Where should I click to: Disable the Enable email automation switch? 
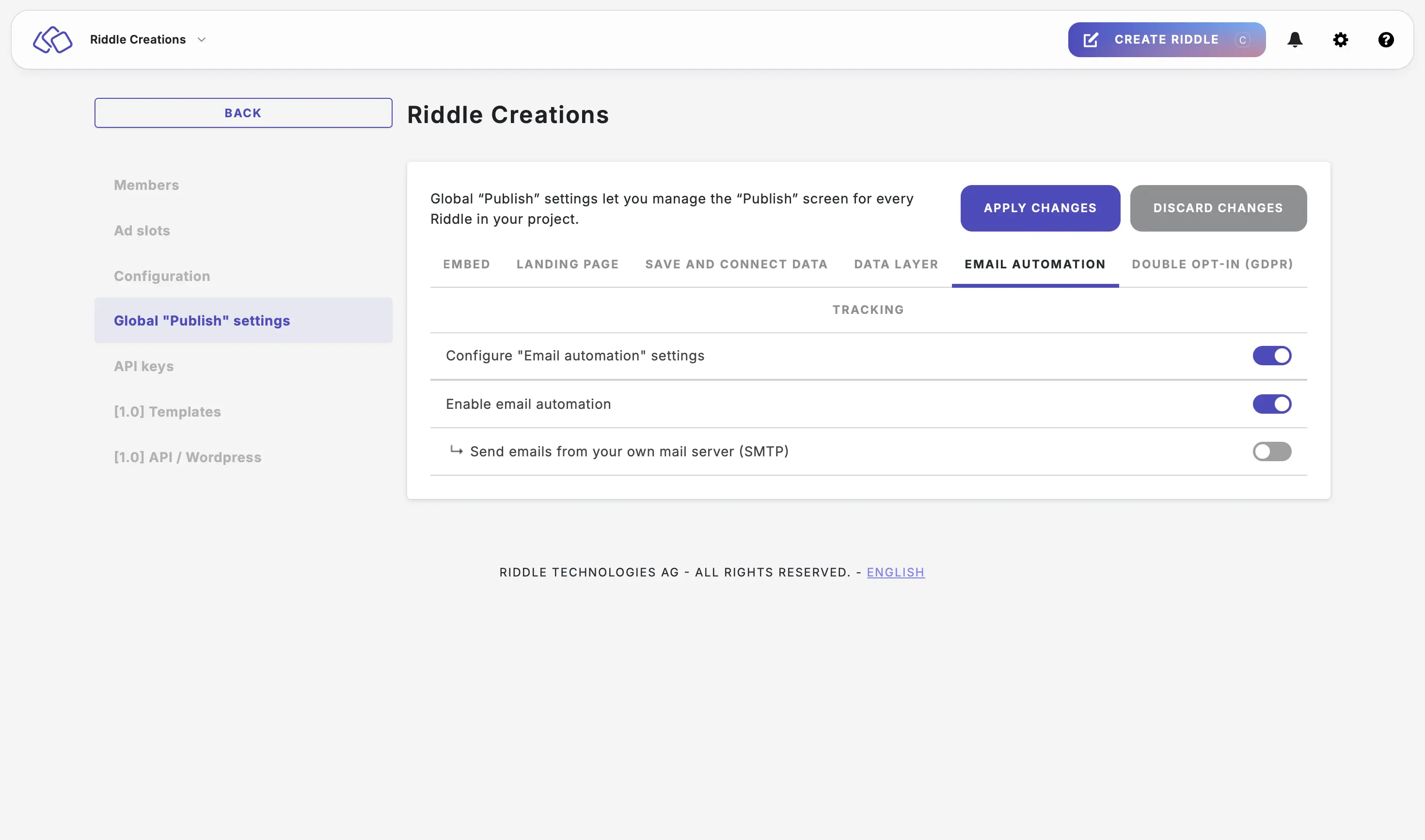point(1271,404)
